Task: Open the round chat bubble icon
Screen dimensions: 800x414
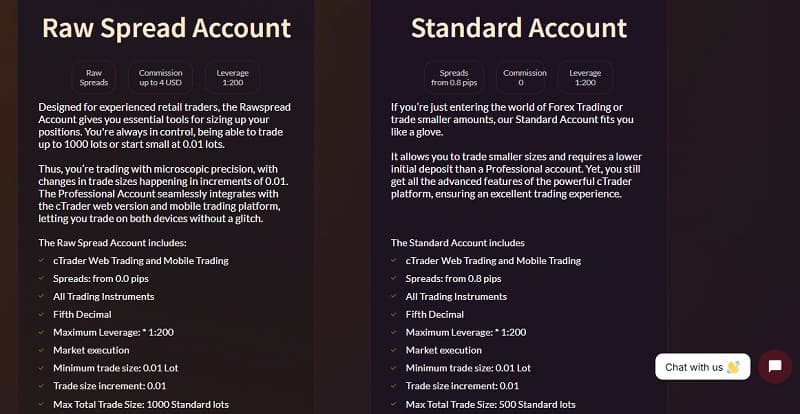Action: [775, 366]
